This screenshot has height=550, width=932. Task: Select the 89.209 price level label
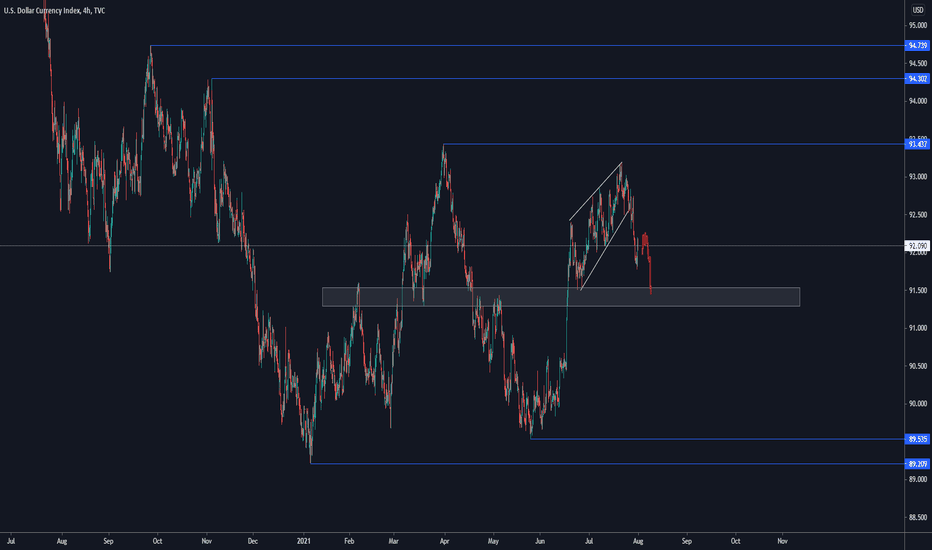pyautogui.click(x=917, y=464)
